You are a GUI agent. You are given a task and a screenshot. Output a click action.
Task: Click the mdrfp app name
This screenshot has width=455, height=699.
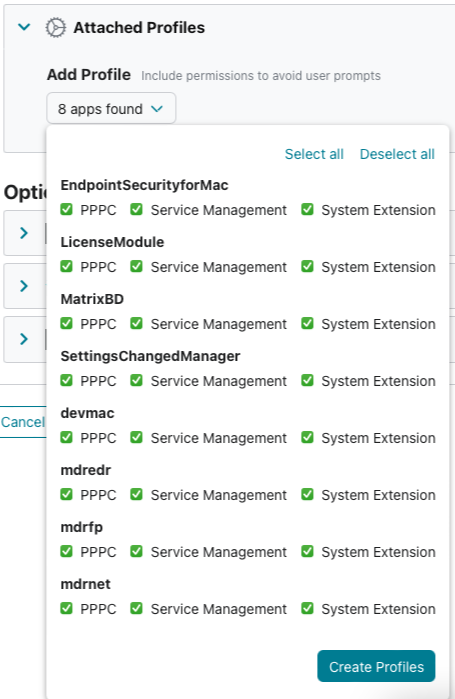82,527
